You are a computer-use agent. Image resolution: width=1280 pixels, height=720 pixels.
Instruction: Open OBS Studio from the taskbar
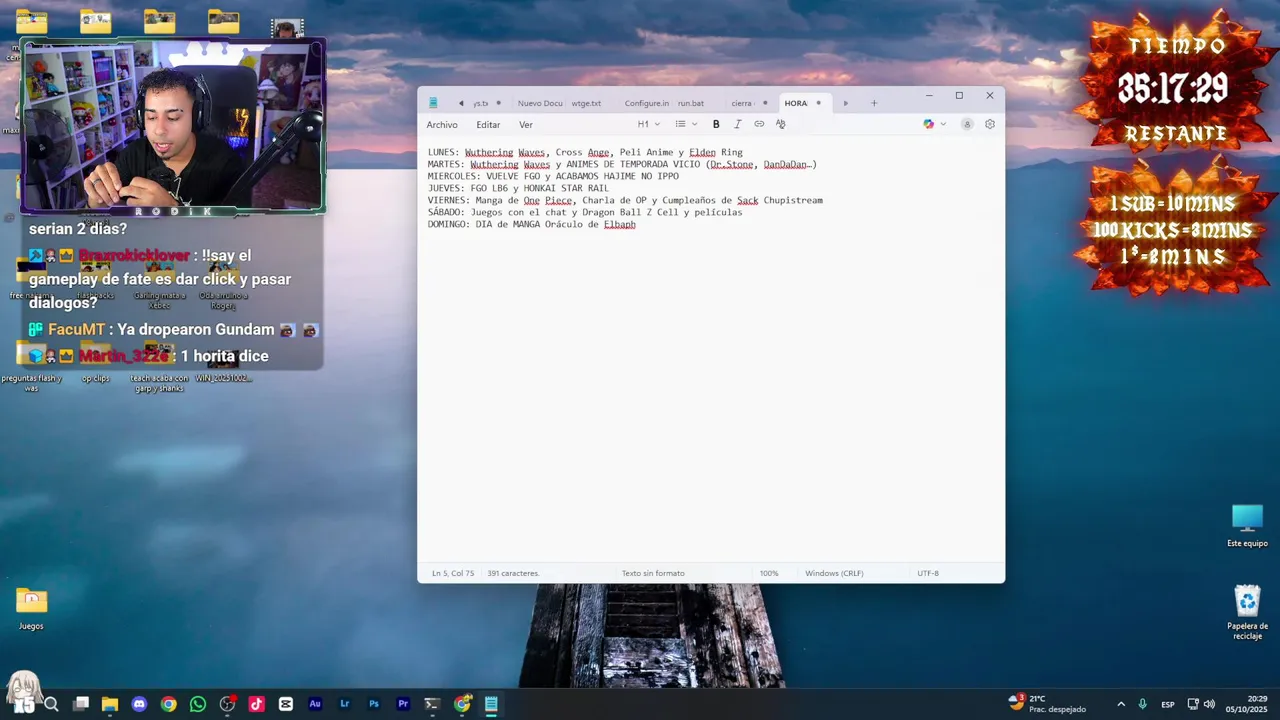point(227,704)
